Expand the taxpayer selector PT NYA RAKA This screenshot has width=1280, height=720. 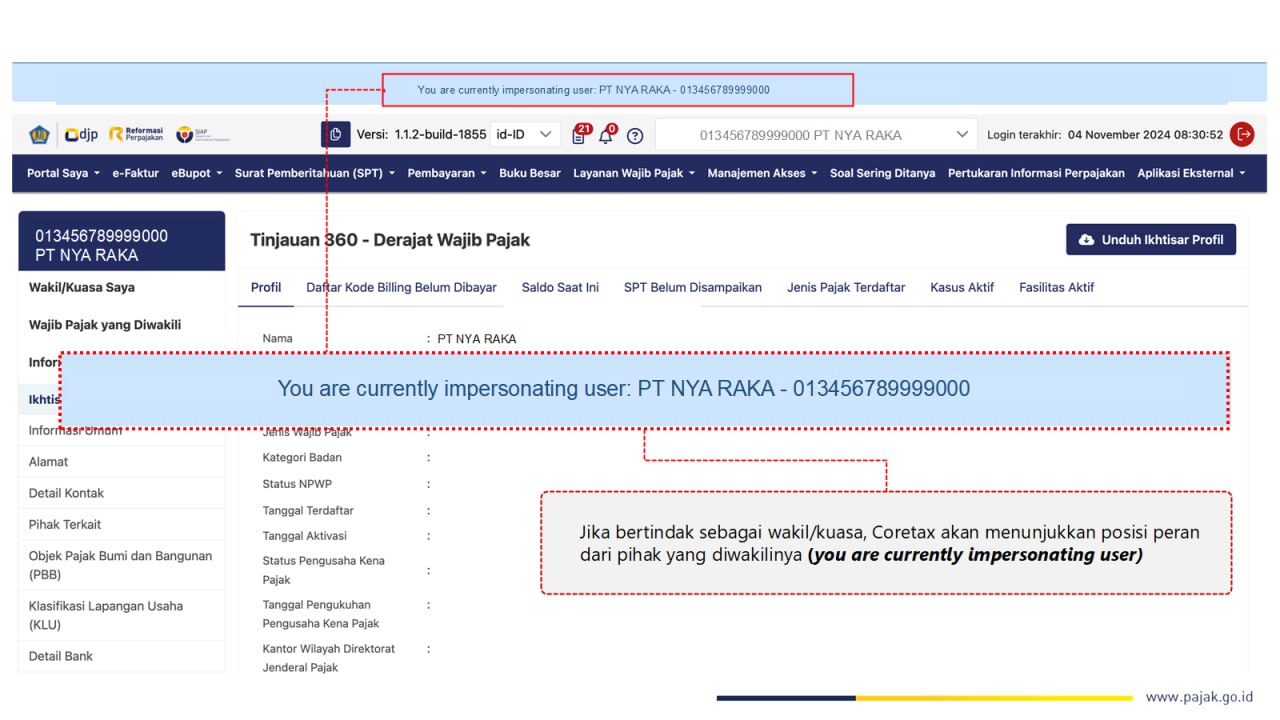tap(816, 134)
